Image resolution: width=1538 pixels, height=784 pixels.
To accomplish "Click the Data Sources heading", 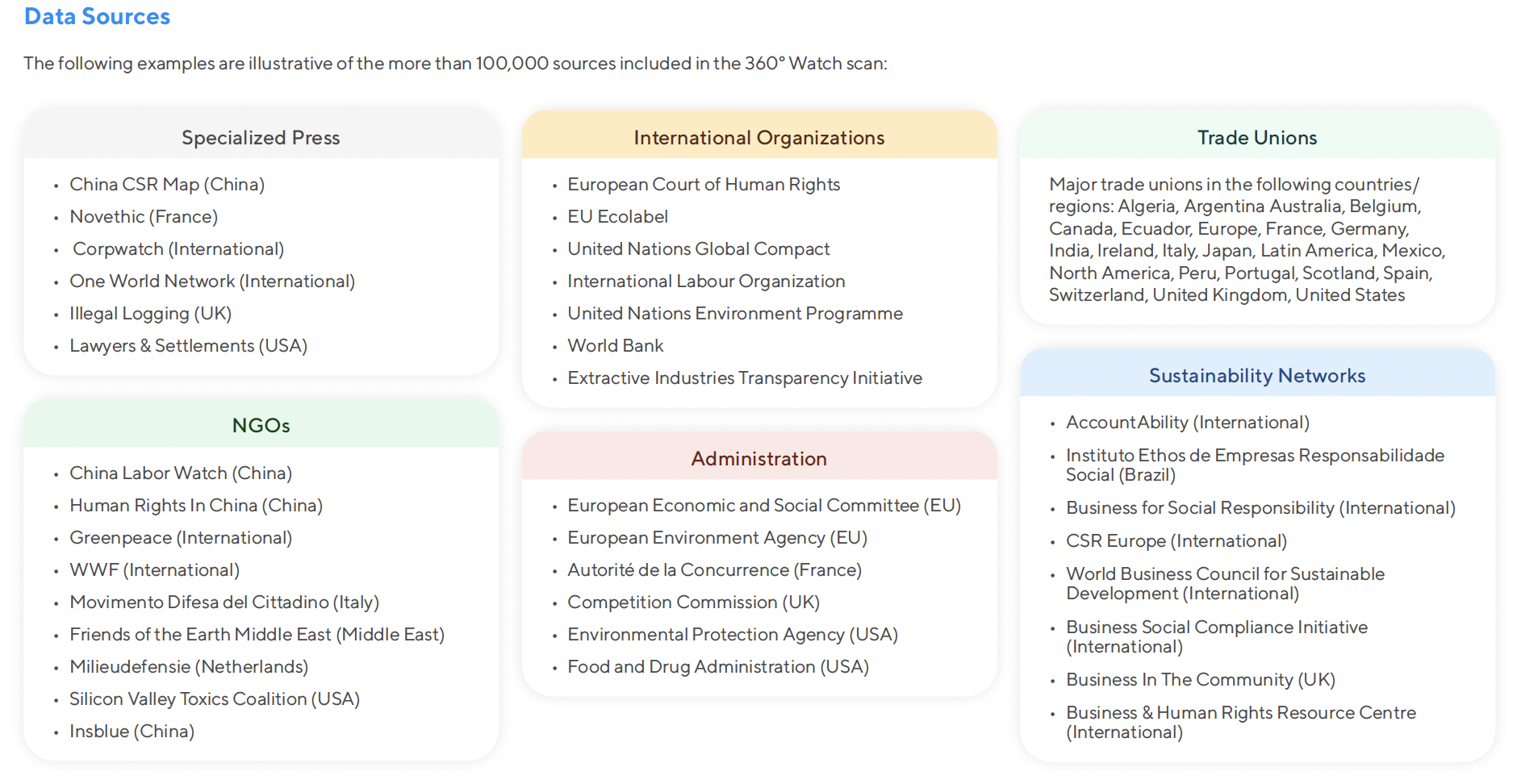I will tap(97, 16).
